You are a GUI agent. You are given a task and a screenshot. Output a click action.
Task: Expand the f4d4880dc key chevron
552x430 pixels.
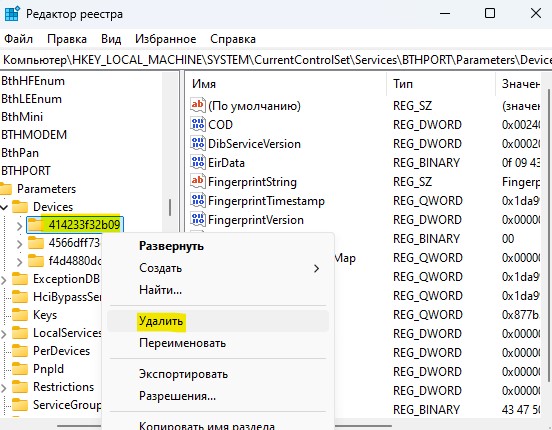[x=19, y=262]
